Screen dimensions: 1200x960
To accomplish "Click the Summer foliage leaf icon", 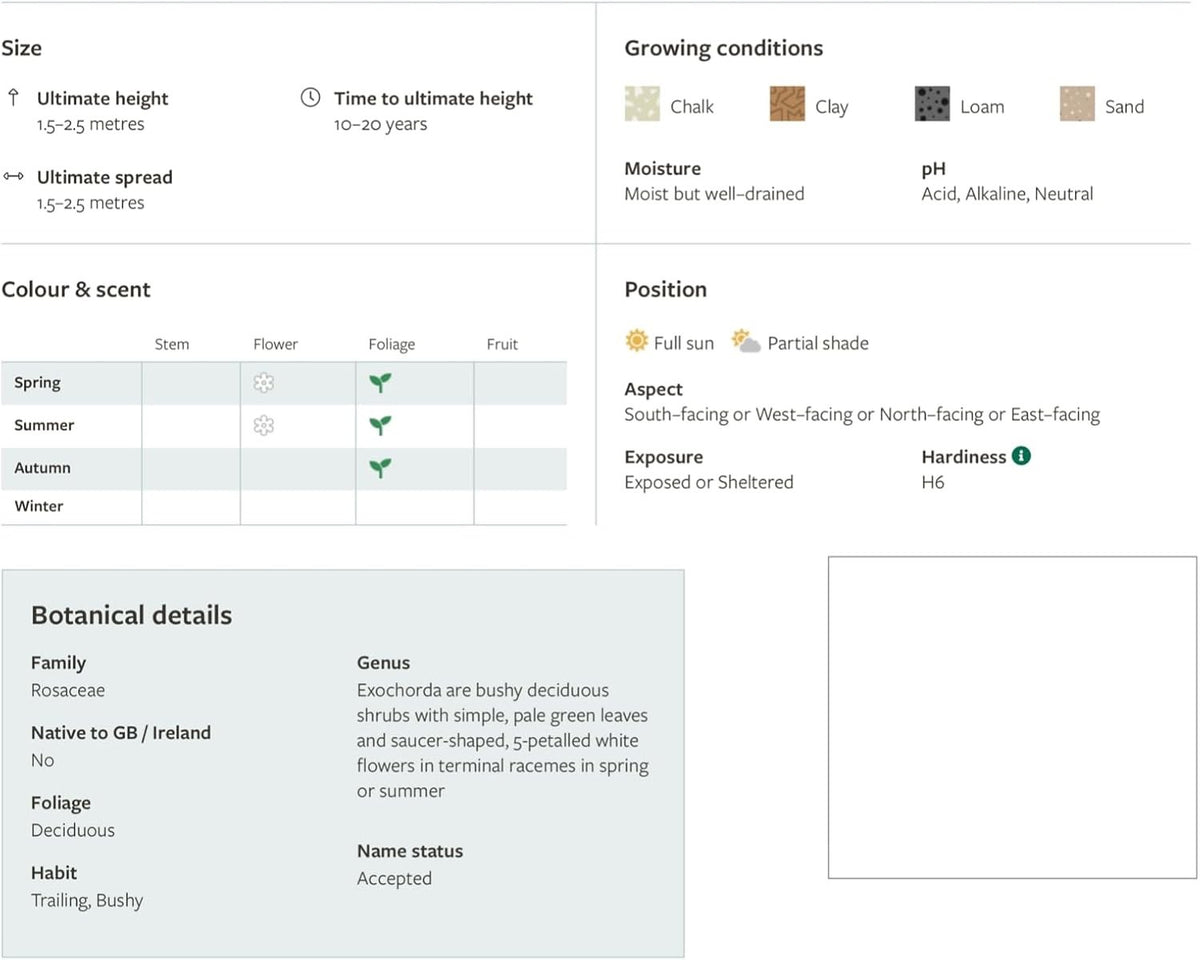I will coord(380,426).
